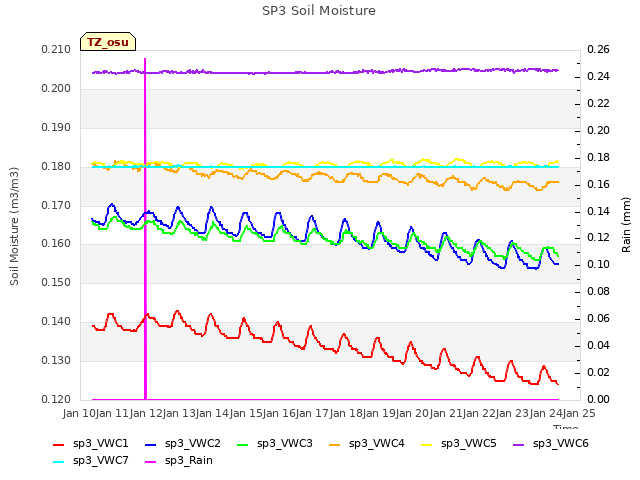This screenshot has width=640, height=480.
Task: Click the Rain (mm) axis label
Action: [x=626, y=225]
